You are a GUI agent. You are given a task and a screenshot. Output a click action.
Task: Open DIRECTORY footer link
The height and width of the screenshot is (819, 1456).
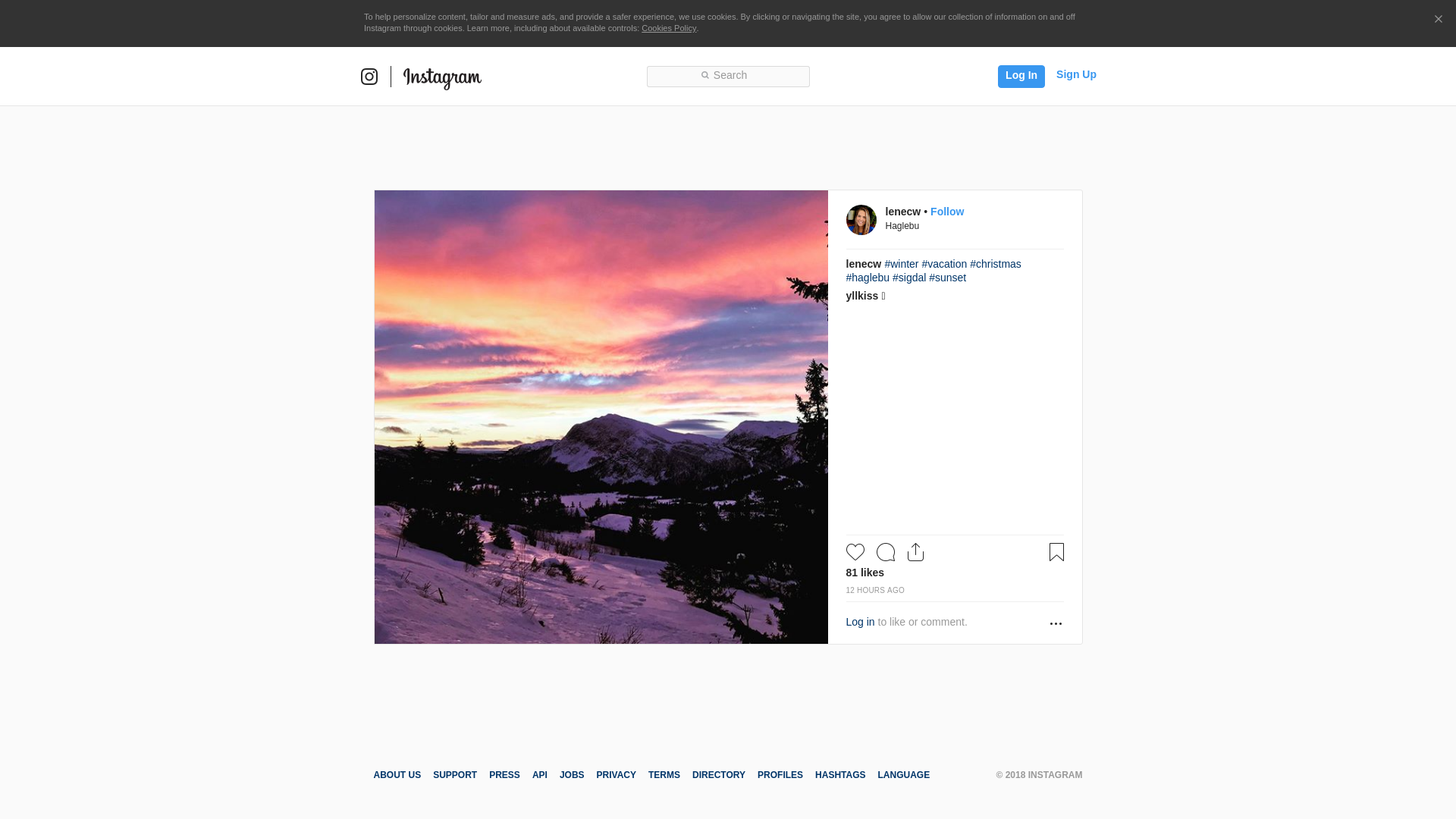(x=719, y=775)
